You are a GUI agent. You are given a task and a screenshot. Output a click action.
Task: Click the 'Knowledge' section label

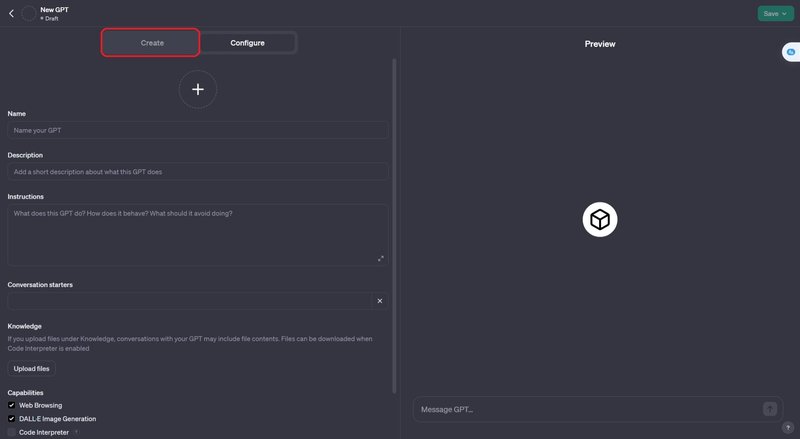[x=24, y=326]
